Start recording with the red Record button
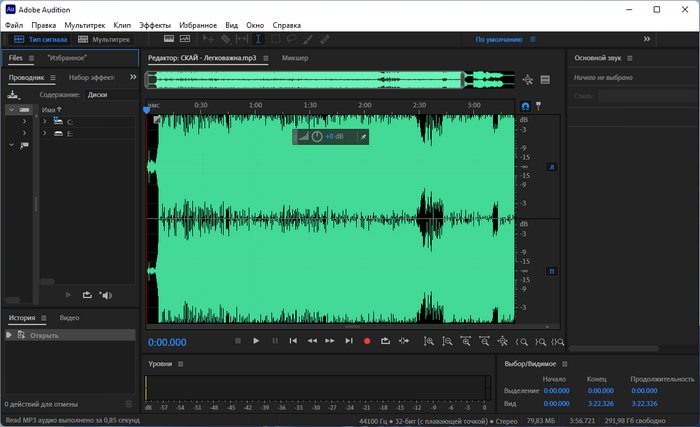Viewport: 700px width, 427px height. [367, 341]
